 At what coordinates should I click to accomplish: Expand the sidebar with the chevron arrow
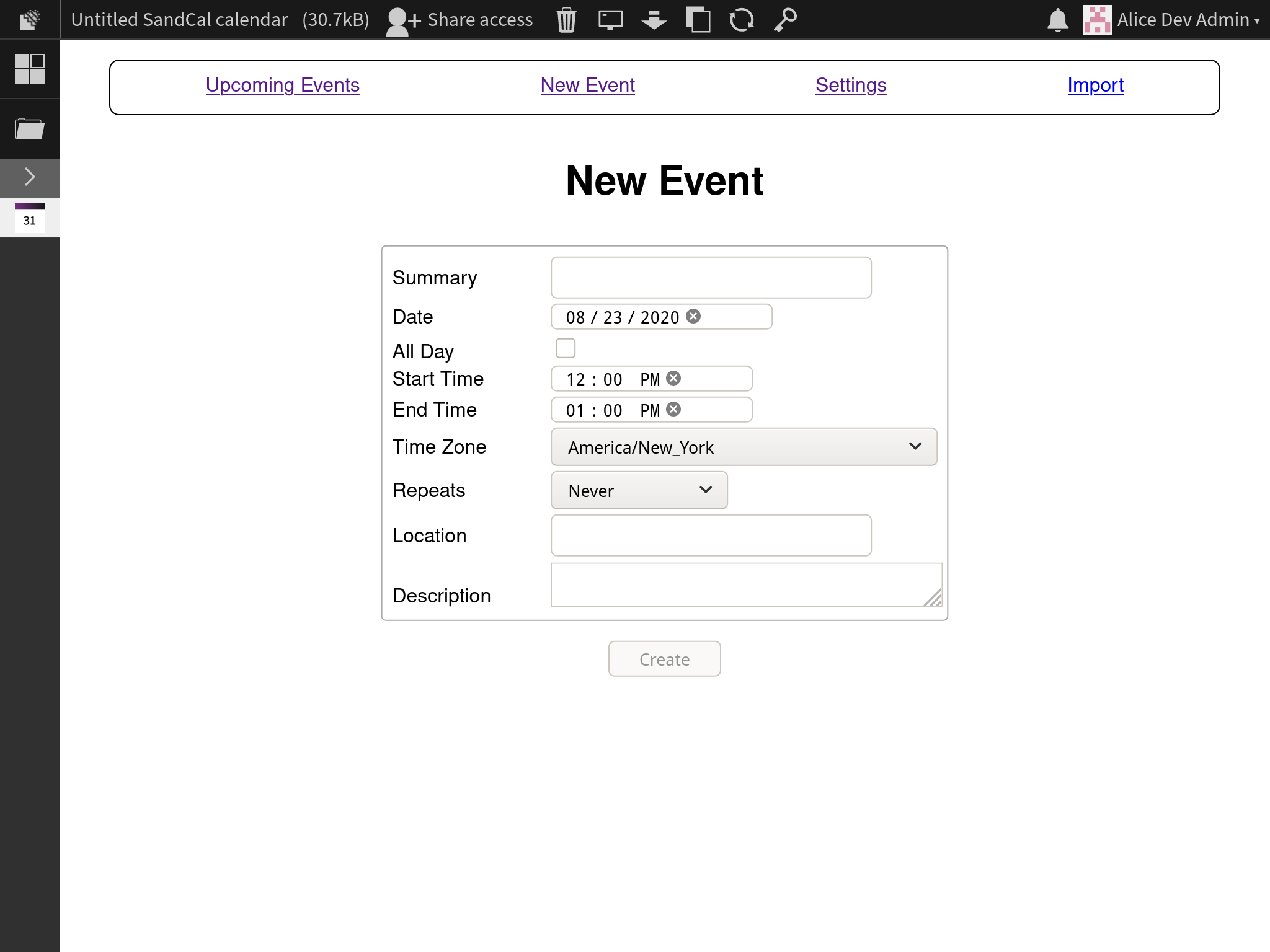tap(29, 177)
